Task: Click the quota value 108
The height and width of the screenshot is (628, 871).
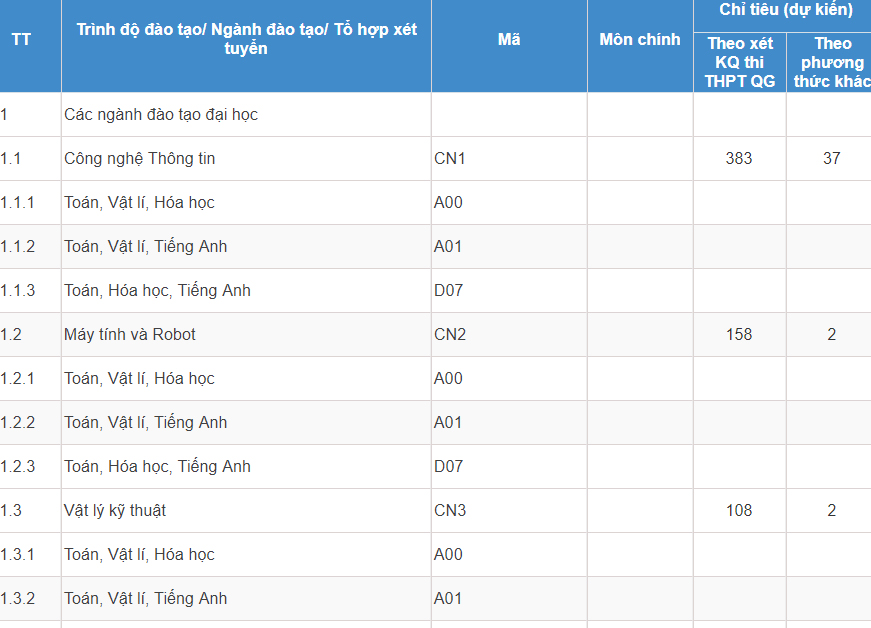Action: point(739,511)
